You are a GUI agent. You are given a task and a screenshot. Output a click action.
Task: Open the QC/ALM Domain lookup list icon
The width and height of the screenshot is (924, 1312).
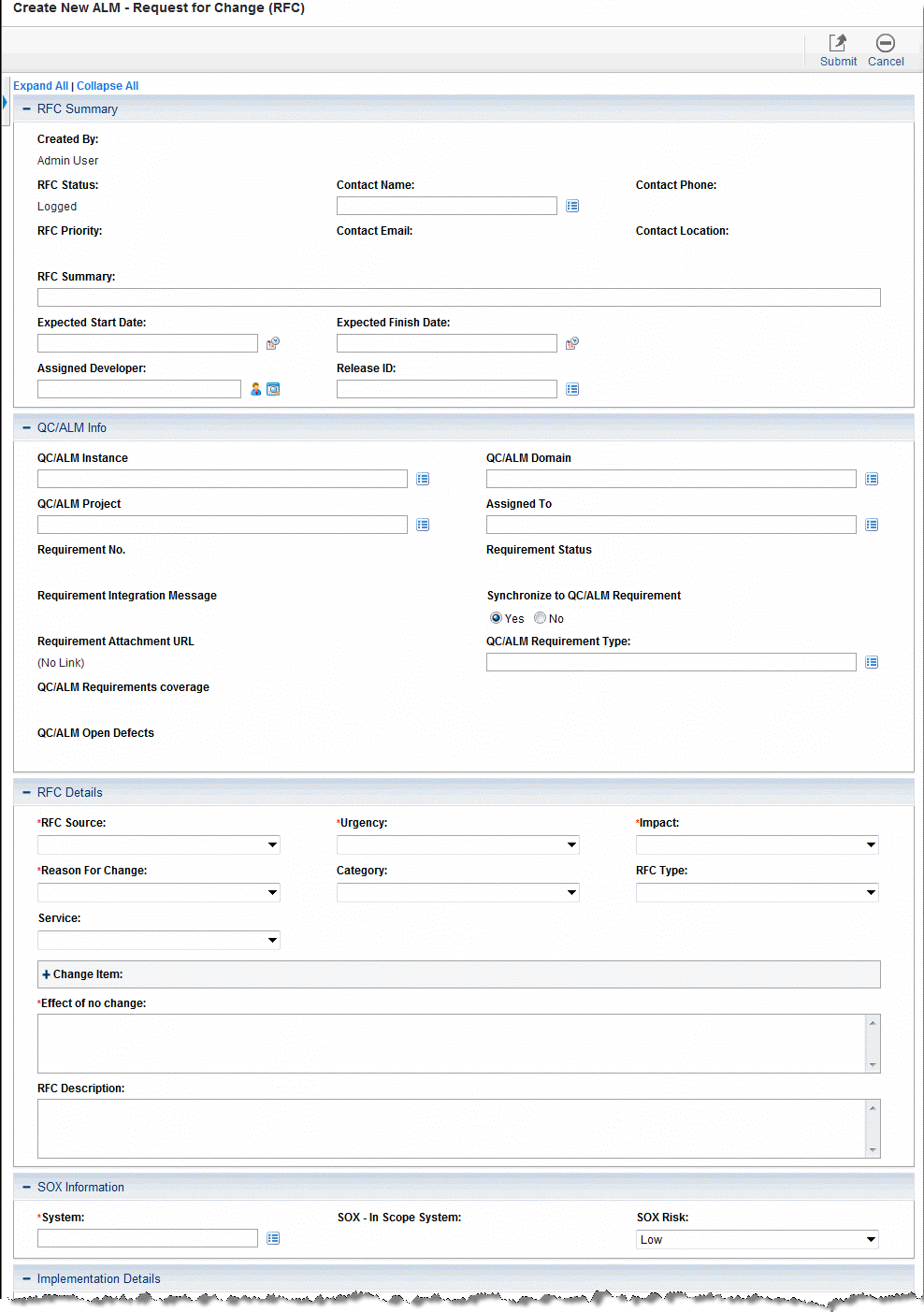pos(872,479)
